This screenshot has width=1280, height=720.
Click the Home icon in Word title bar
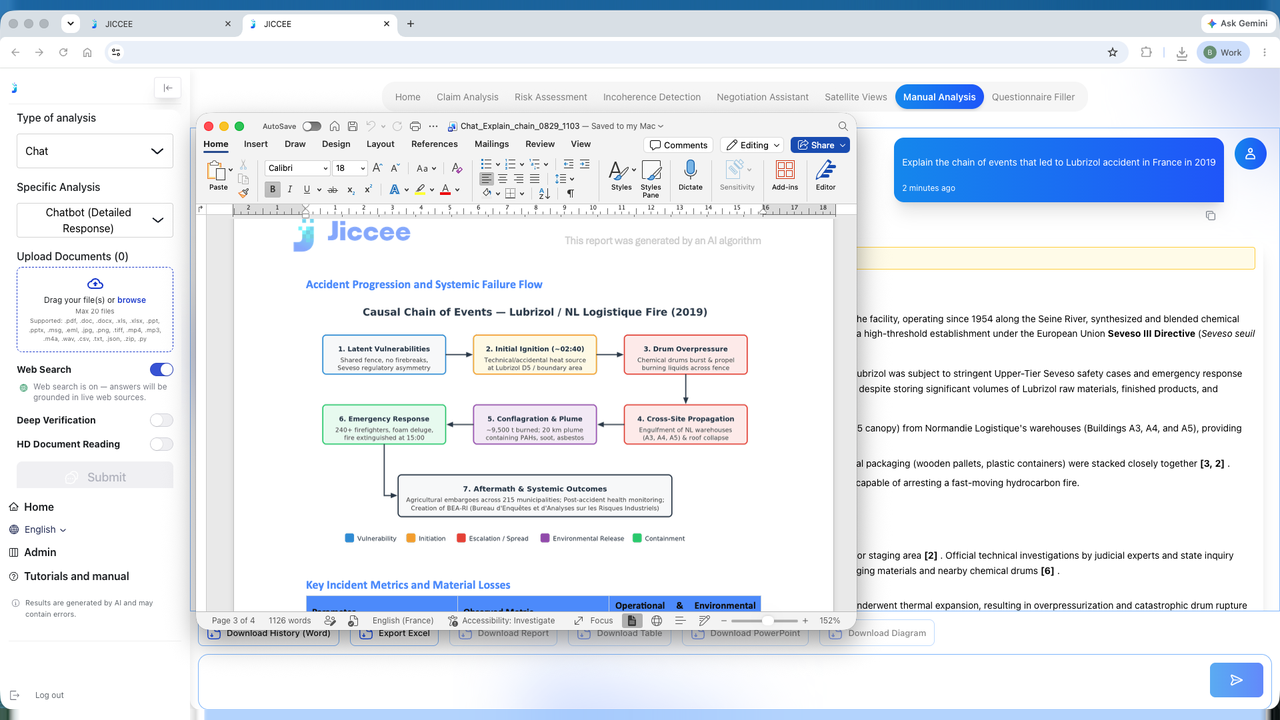(335, 126)
